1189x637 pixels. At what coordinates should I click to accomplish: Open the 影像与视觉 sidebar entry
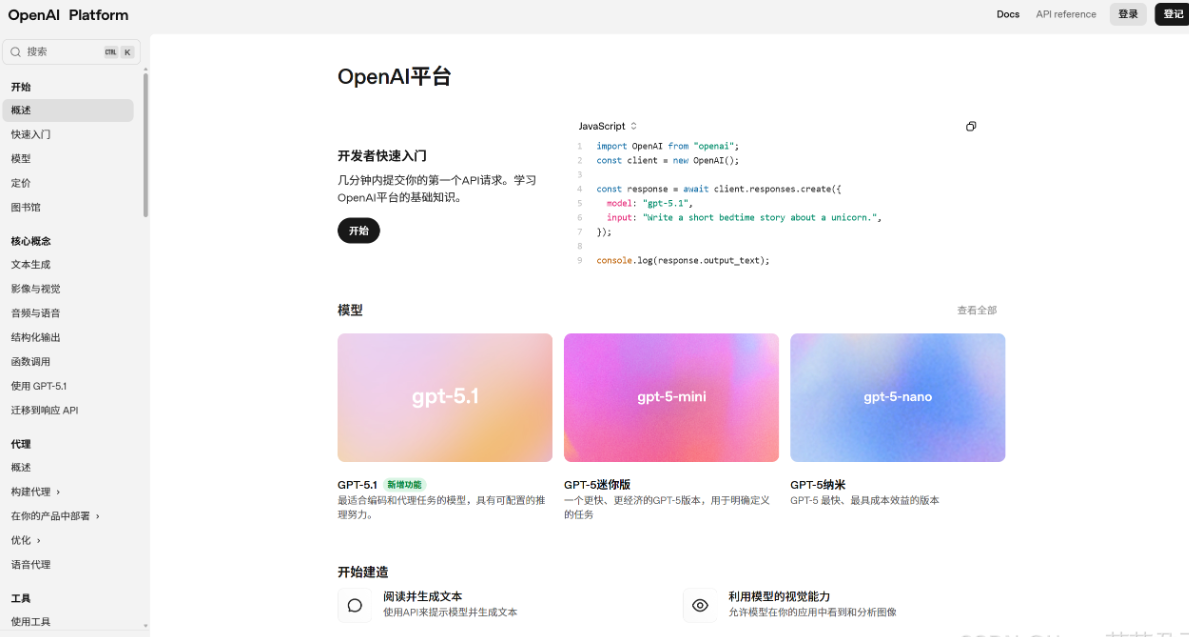(42, 288)
